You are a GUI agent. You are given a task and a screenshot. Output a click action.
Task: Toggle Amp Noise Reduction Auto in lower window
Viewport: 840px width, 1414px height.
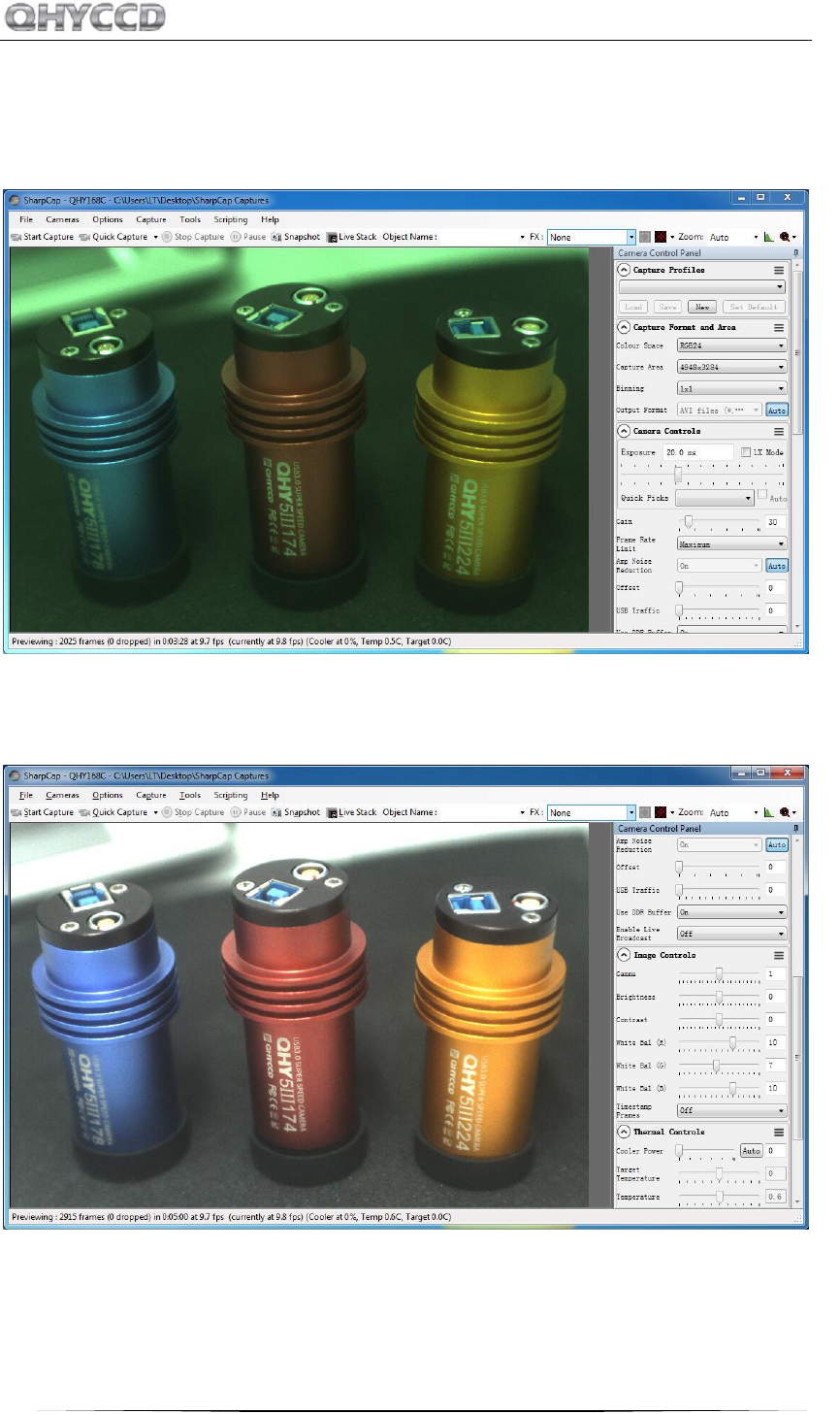click(777, 845)
